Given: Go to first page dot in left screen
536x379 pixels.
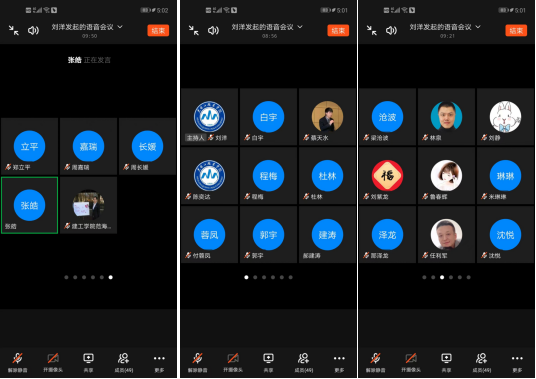Looking at the screenshot, I should [x=66, y=277].
